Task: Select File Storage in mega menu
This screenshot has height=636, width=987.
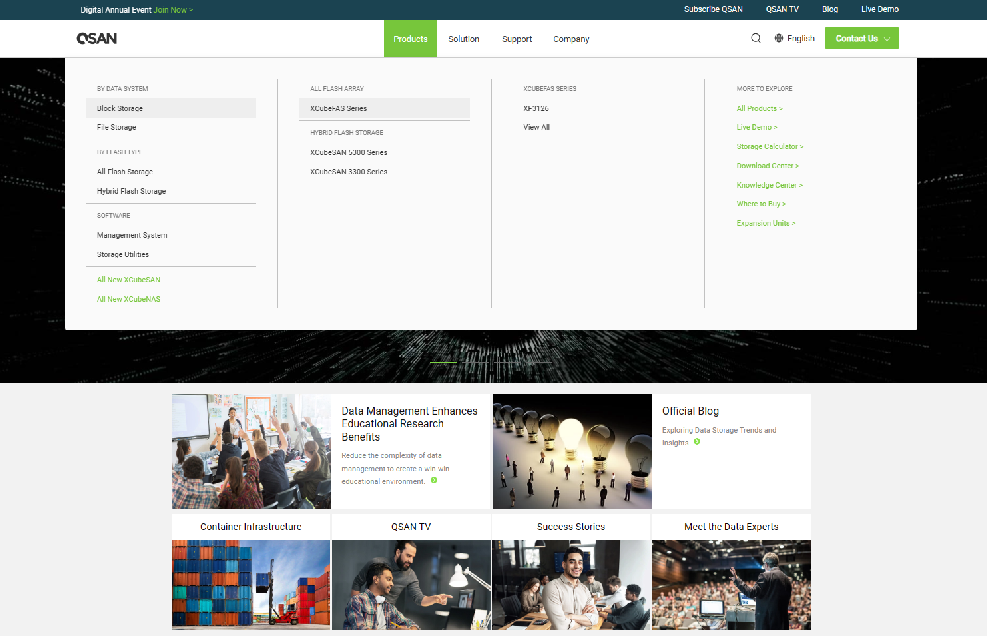Action: click(x=116, y=127)
